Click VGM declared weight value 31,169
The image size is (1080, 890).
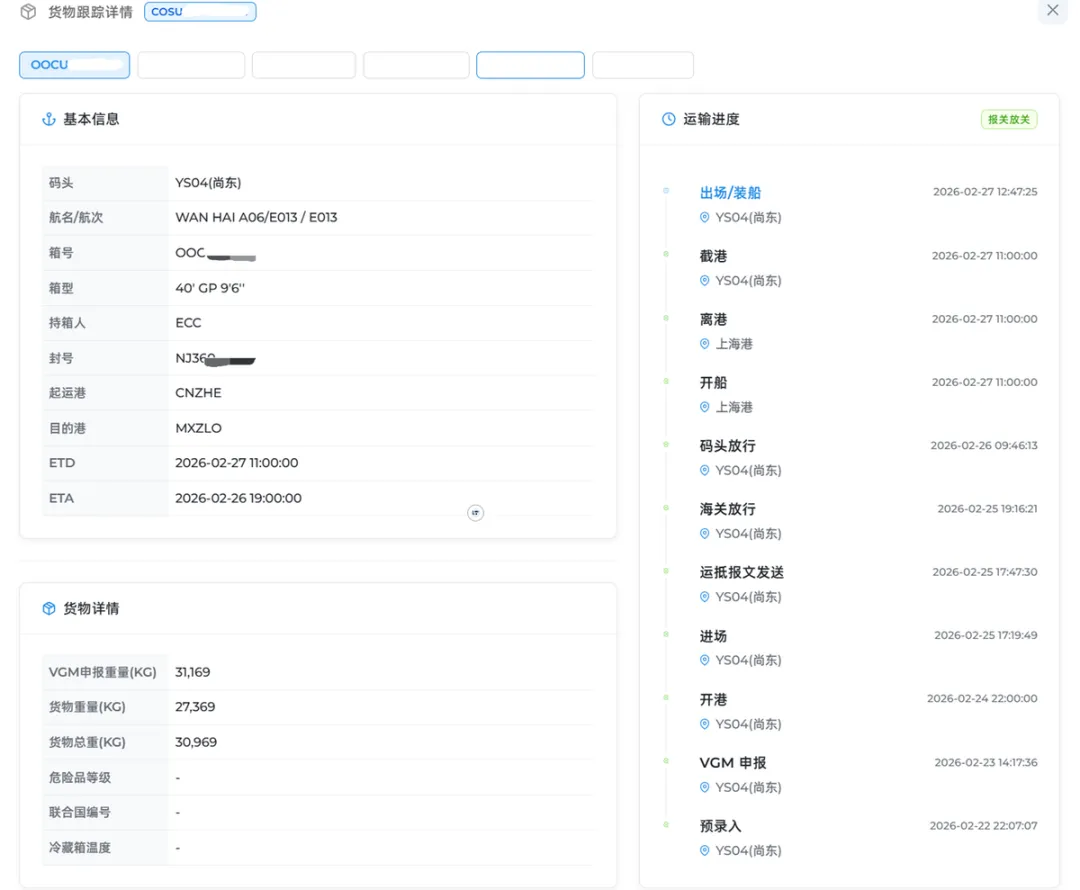coord(193,672)
